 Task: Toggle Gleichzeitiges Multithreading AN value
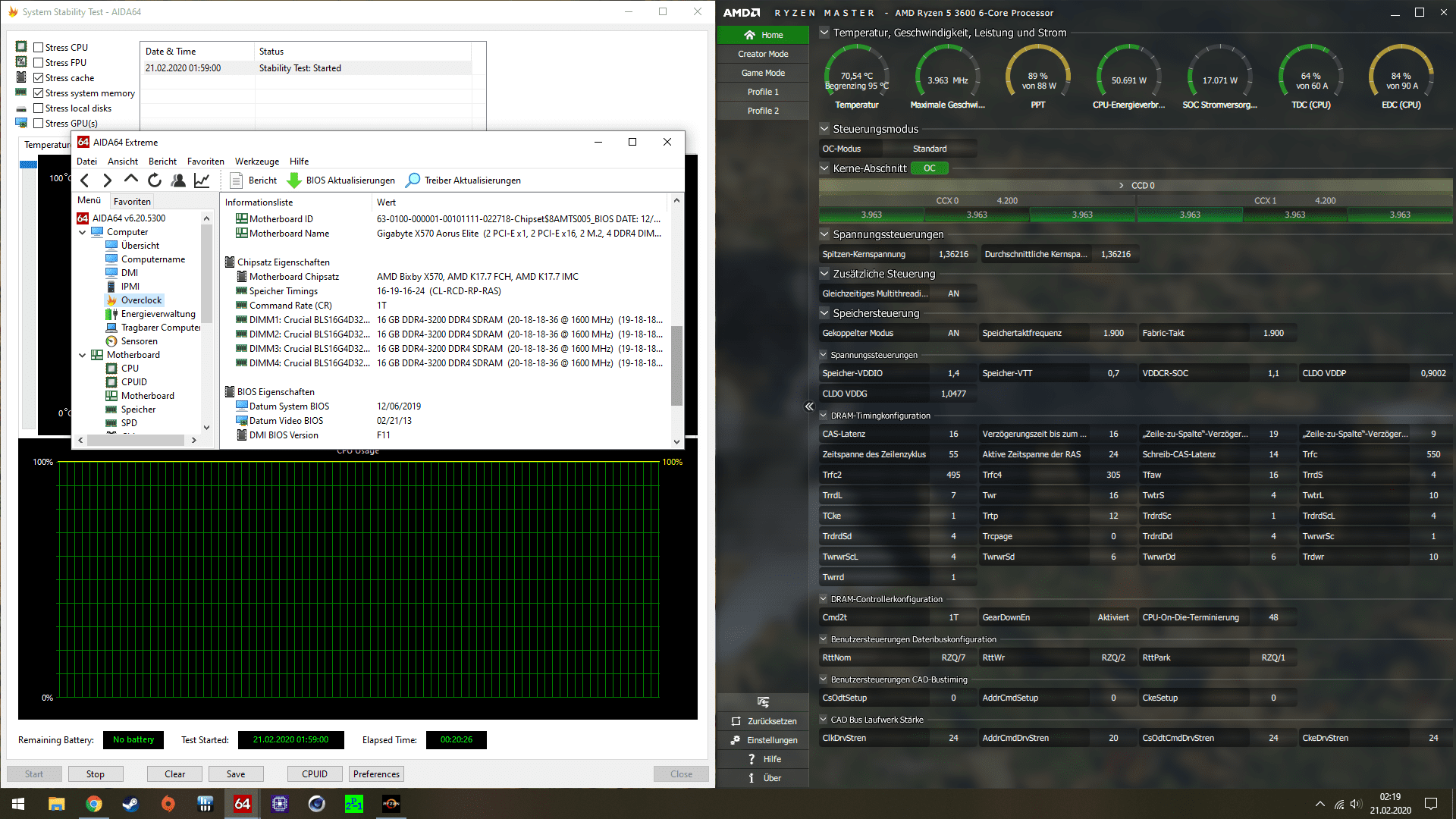[x=953, y=293]
